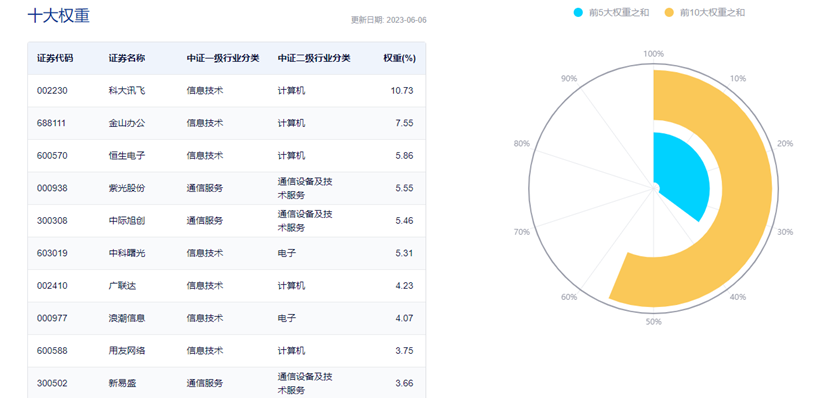The image size is (829, 398).
Task: Click weight value 3.66
Action: click(404, 383)
